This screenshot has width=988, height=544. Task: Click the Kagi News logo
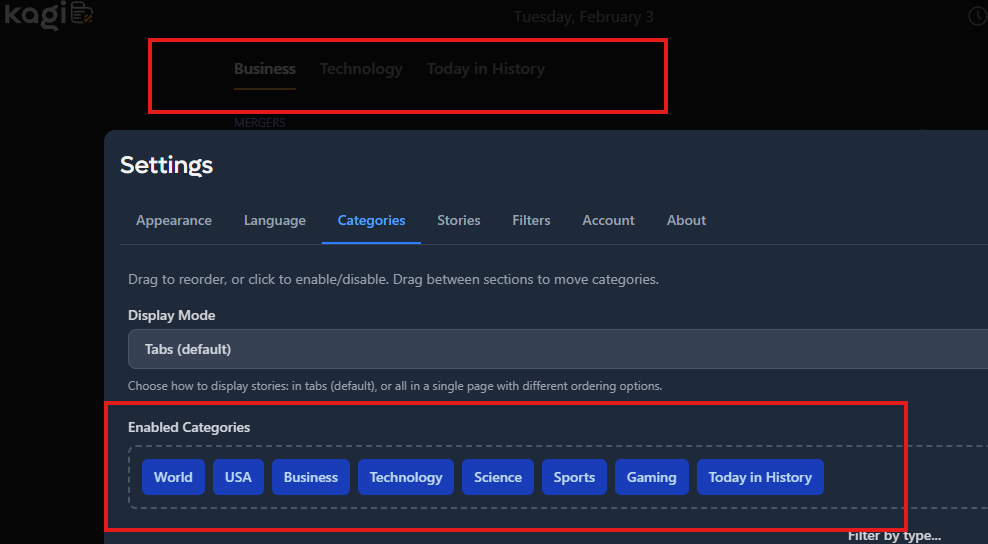[x=48, y=16]
